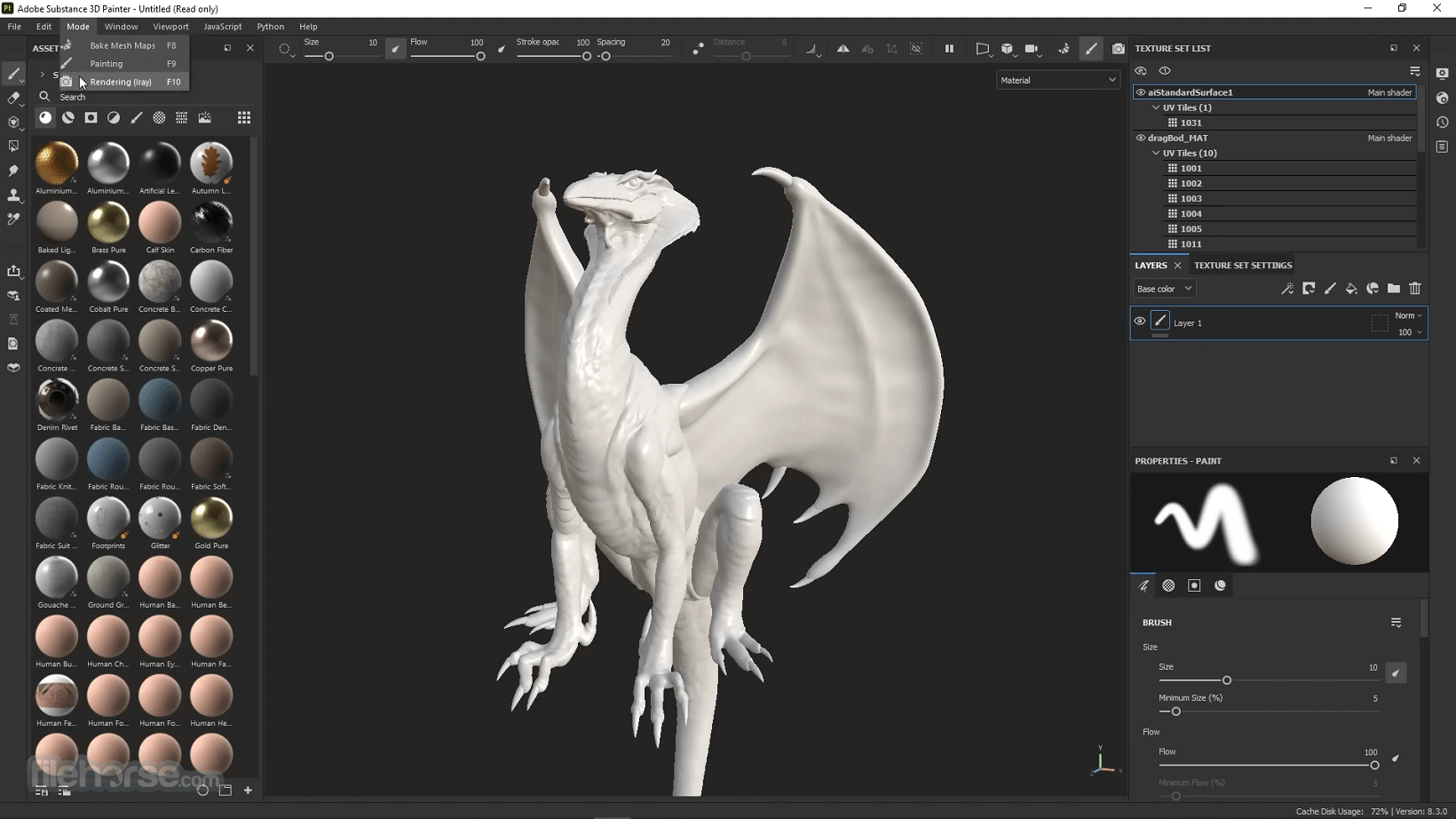Select the Eraser tool in left toolbar

tap(13, 99)
